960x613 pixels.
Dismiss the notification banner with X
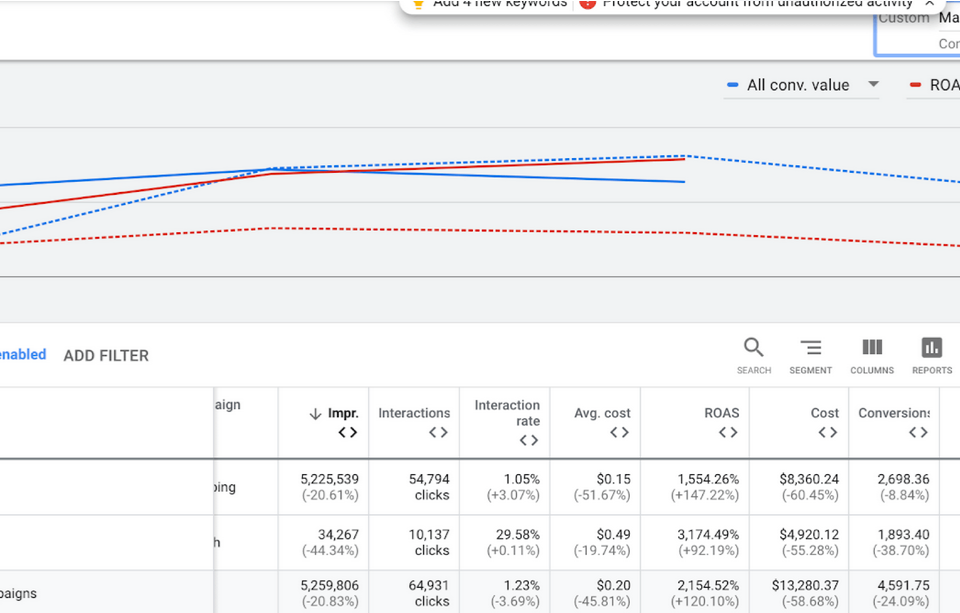click(x=929, y=3)
